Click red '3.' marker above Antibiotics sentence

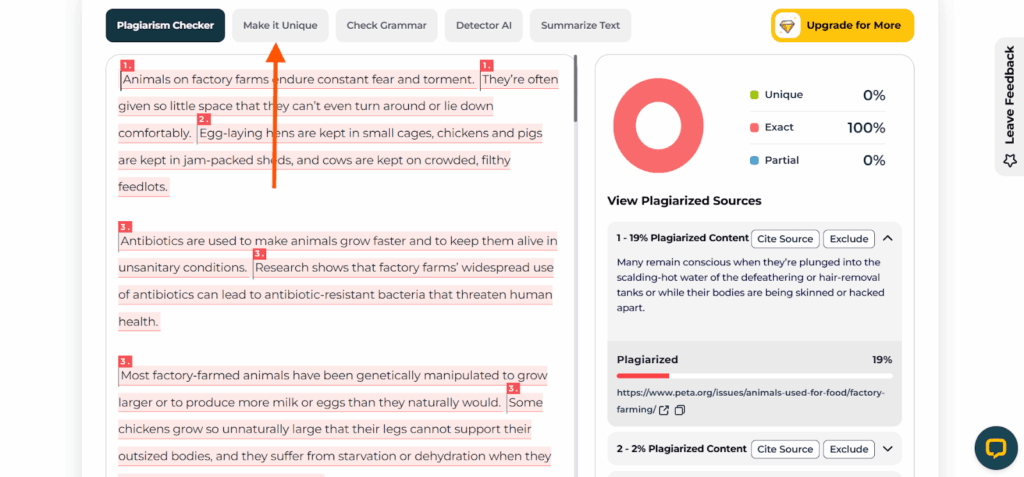[125, 227]
